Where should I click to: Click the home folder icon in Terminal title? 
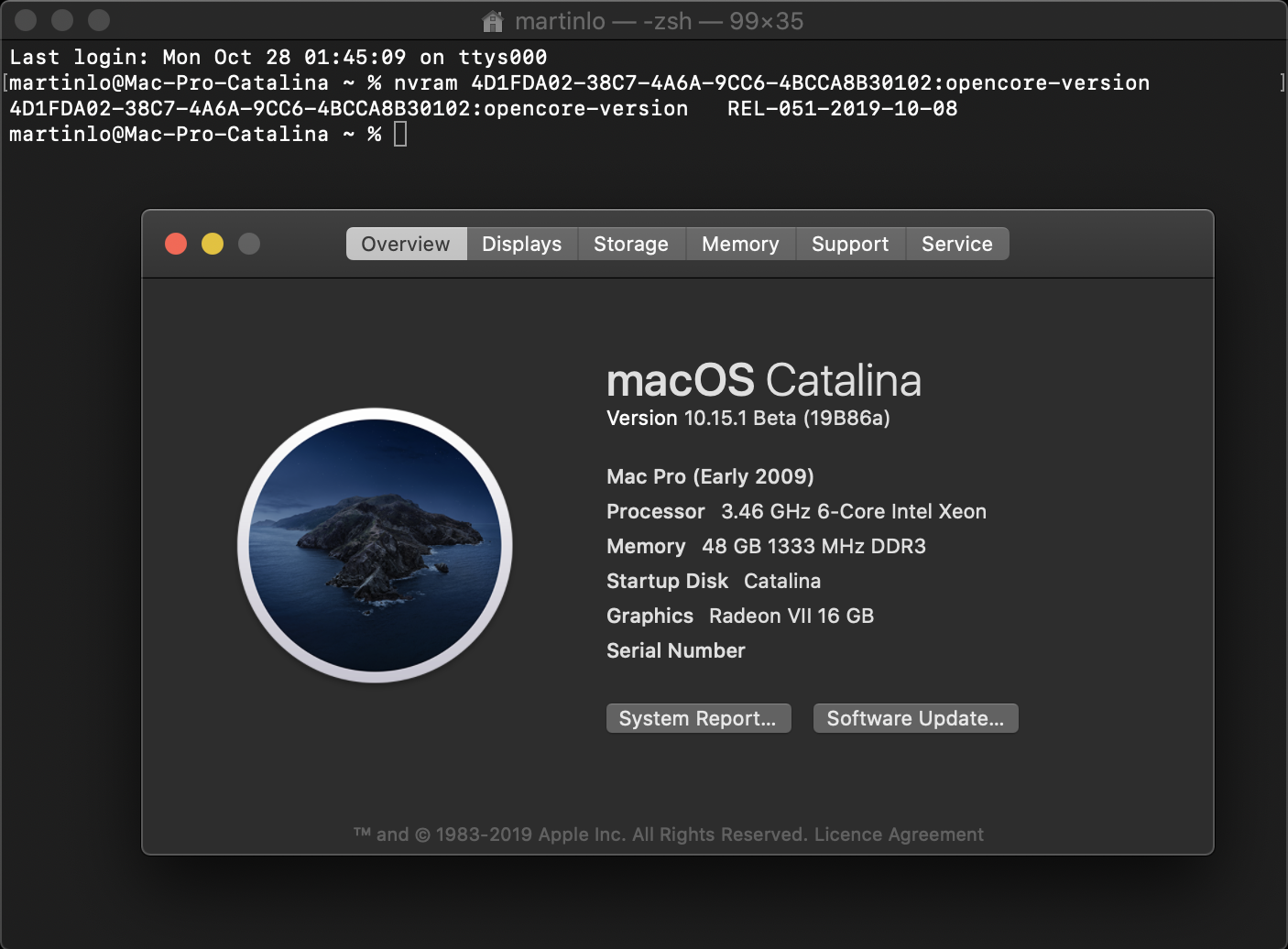click(x=493, y=20)
